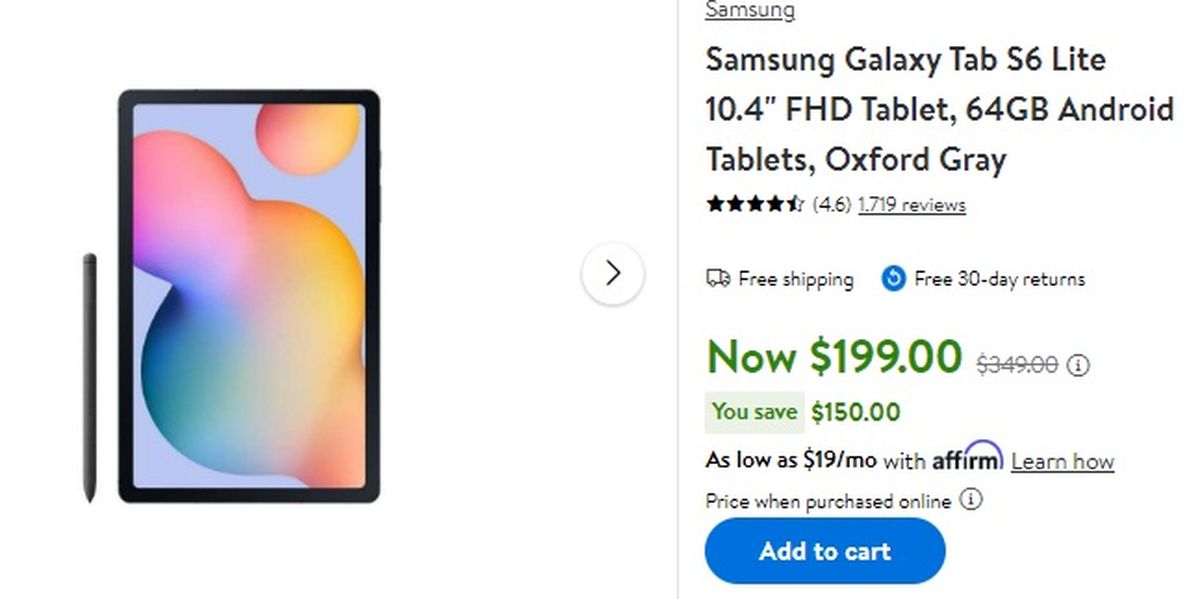Open the Samsung brand page
The image size is (1200, 599).
pos(749,10)
